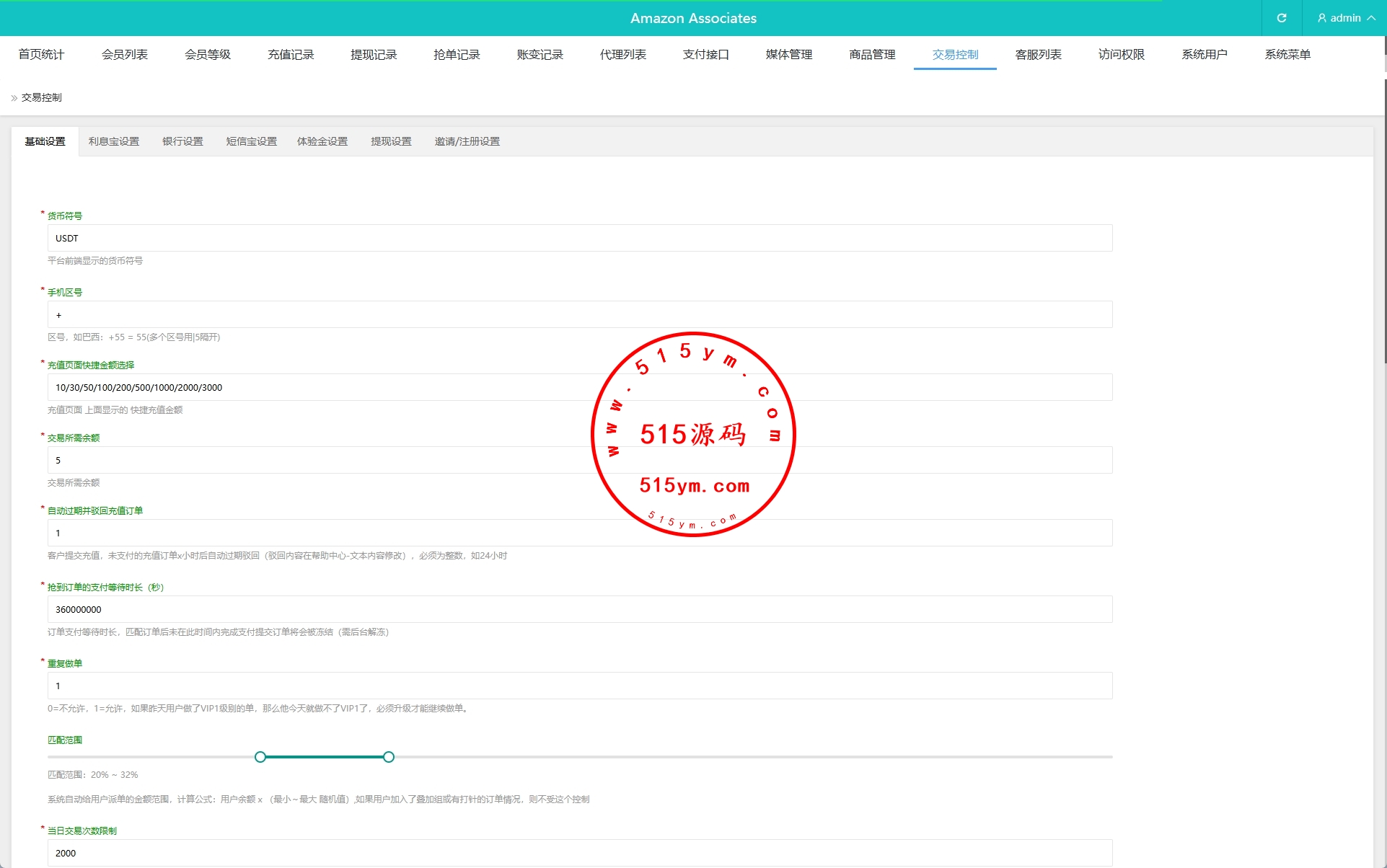The height and width of the screenshot is (868, 1387).
Task: Open the 会员列表 menu item
Action: [x=124, y=55]
